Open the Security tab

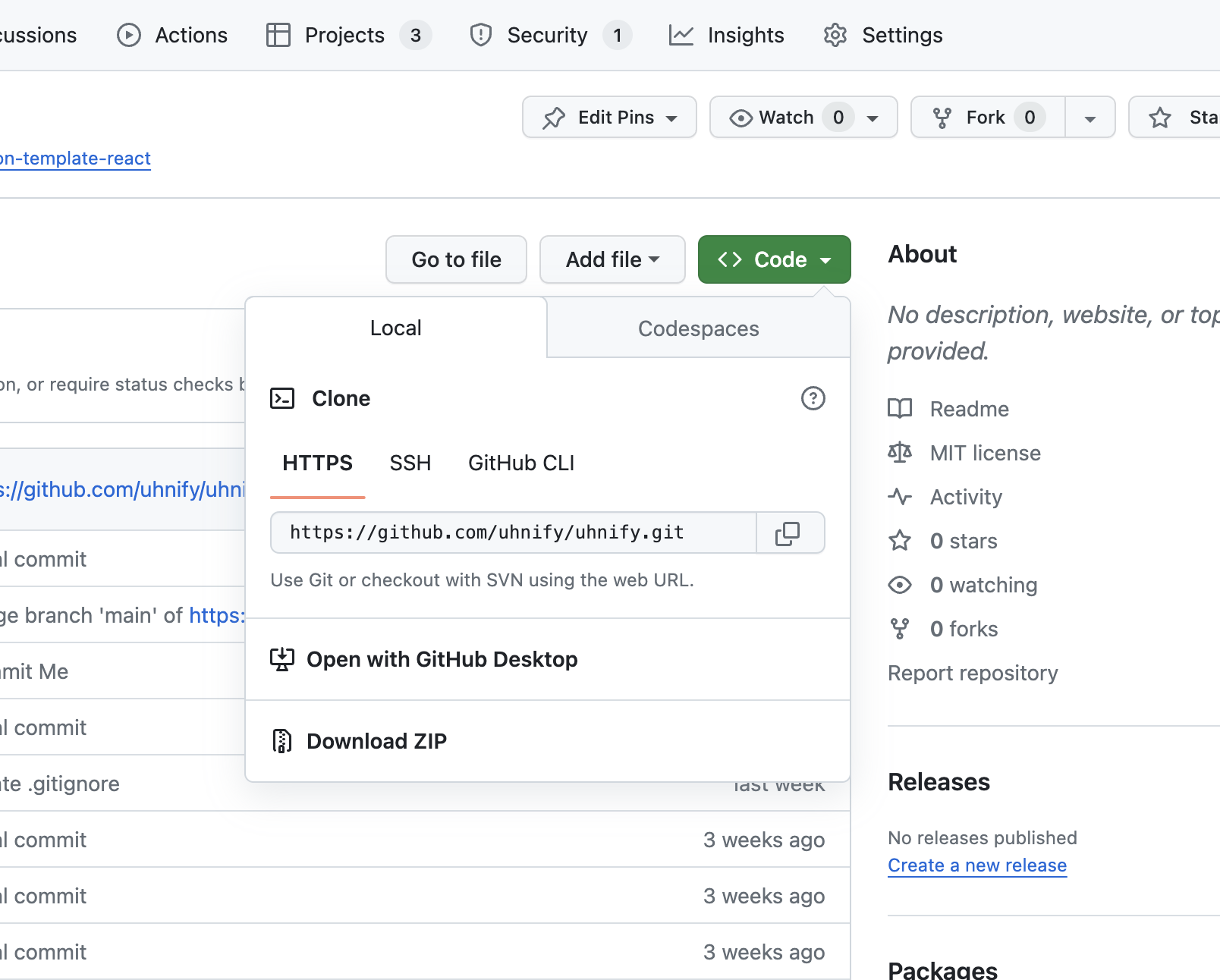click(x=550, y=35)
